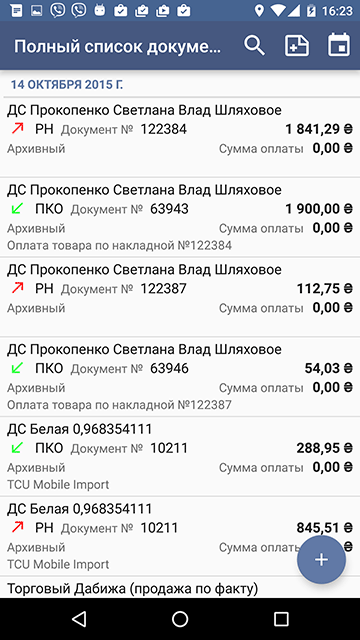This screenshot has height=640, width=360.
Task: Tap green incoming arrow of document 63943
Action: (x=18, y=209)
